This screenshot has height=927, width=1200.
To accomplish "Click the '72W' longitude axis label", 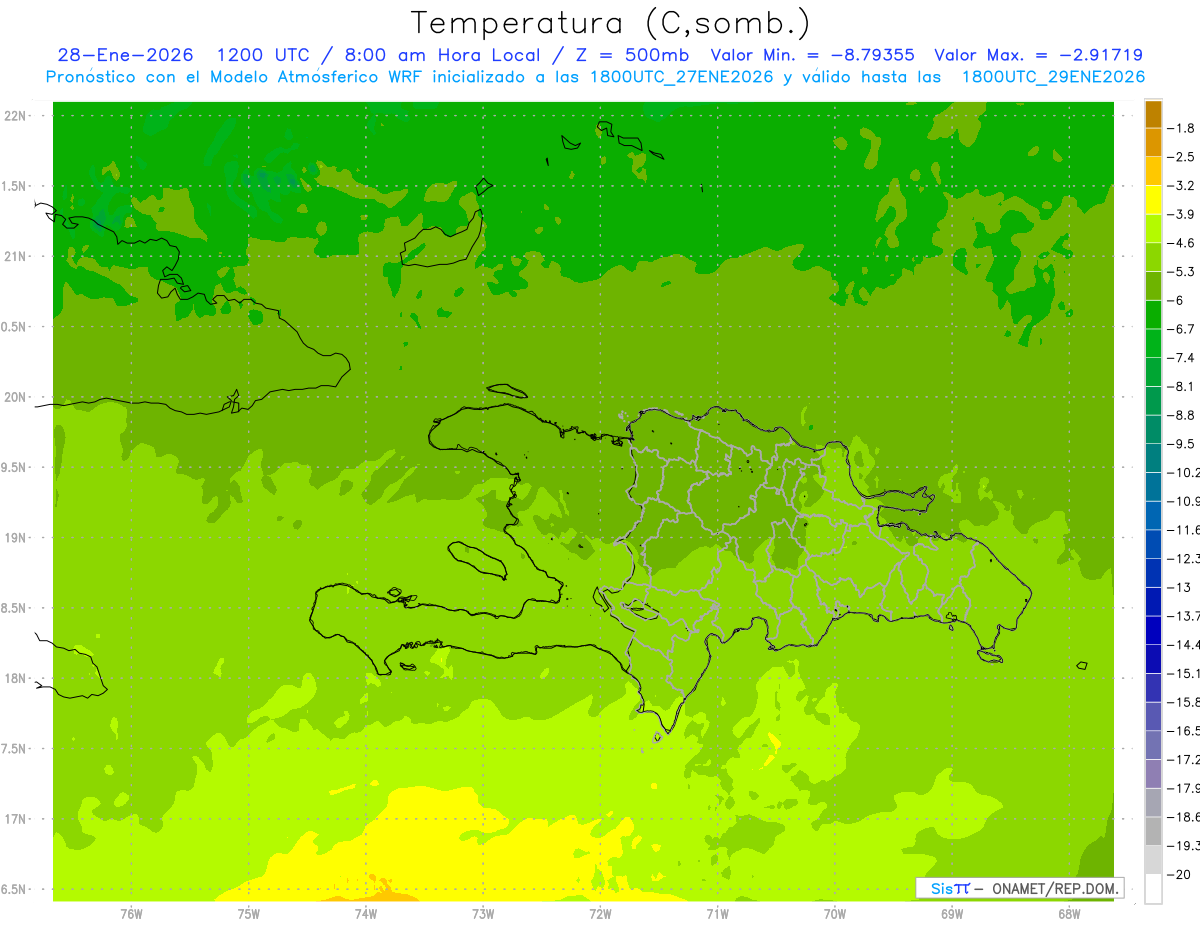I will pyautogui.click(x=601, y=913).
